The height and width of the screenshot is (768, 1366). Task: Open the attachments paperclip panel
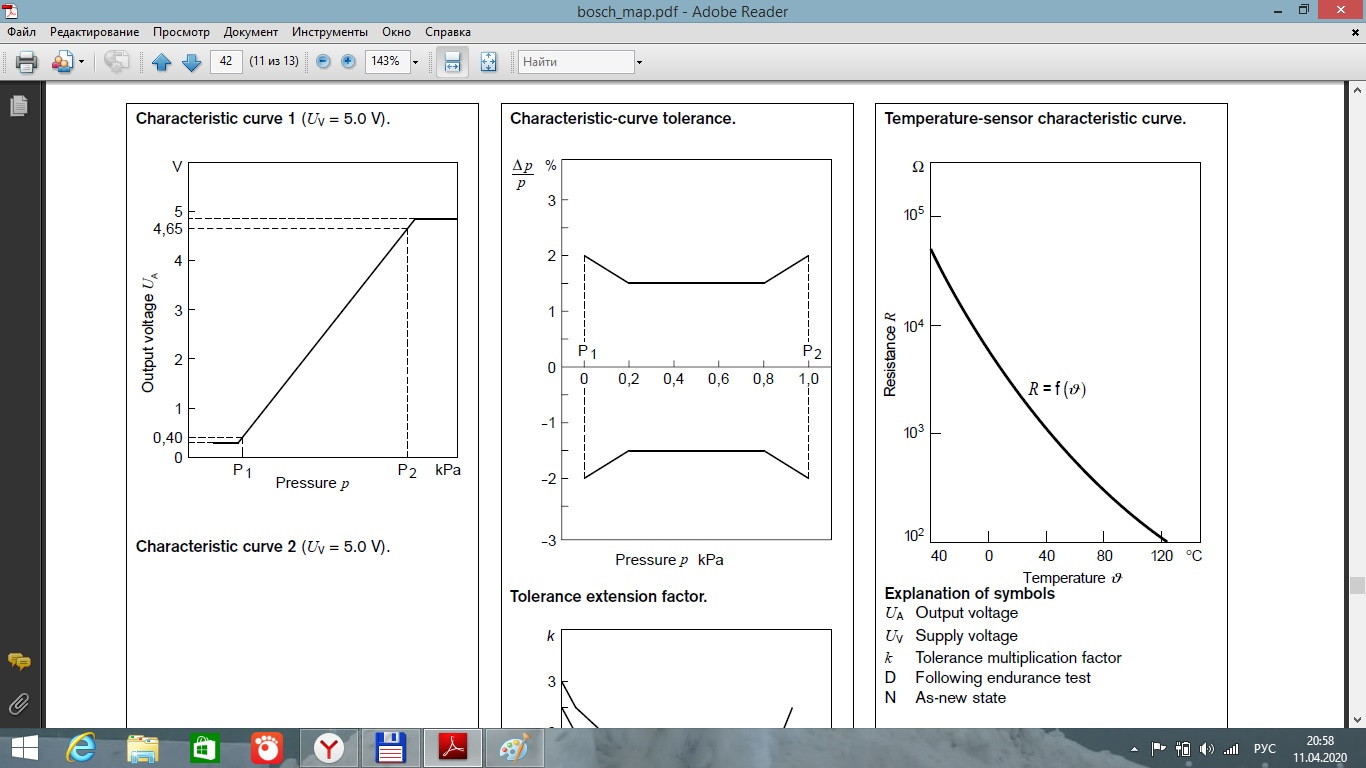tap(18, 702)
